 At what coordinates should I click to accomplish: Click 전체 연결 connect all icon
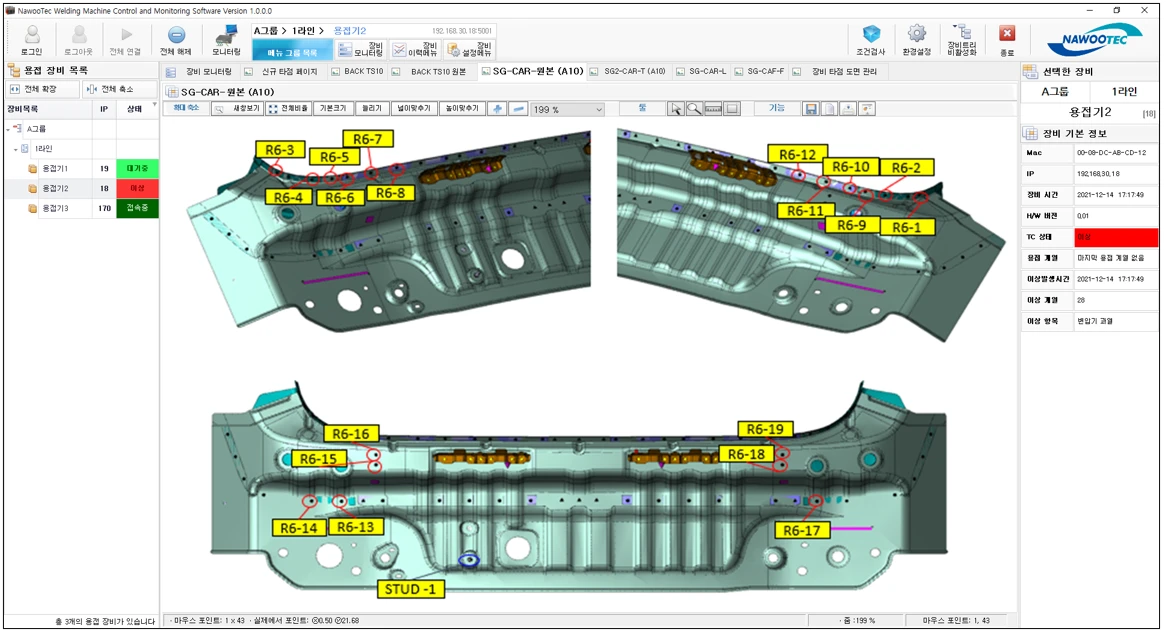point(126,35)
